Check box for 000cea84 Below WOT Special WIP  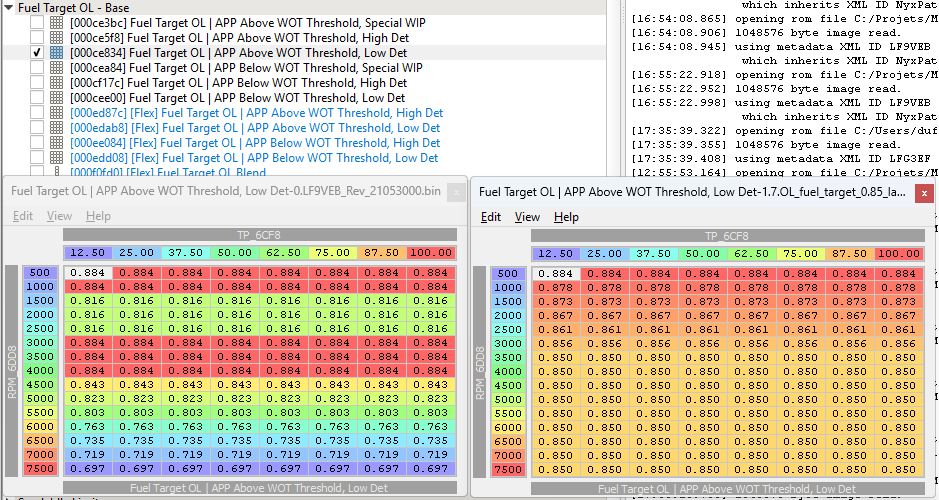click(x=37, y=68)
